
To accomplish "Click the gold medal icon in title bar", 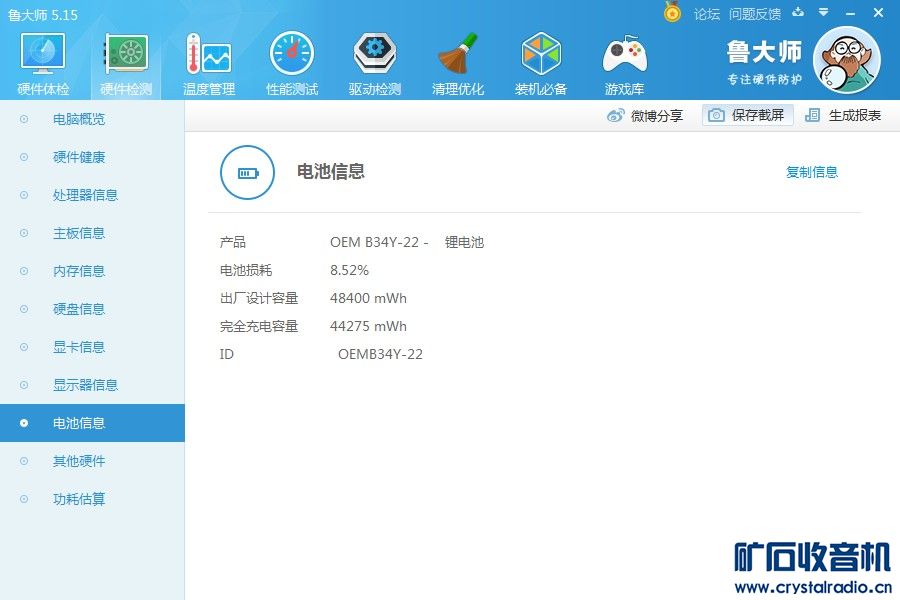I will 672,13.
